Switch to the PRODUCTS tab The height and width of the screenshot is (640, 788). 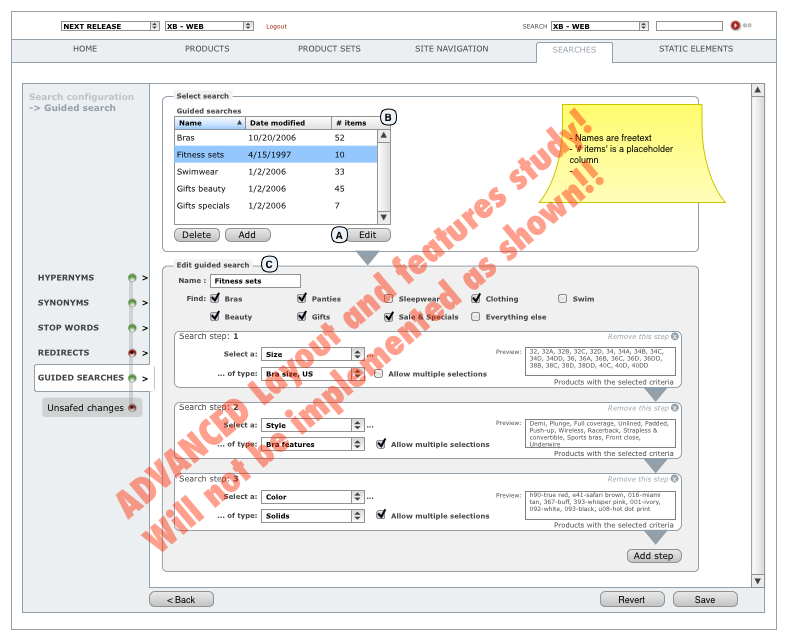[x=207, y=49]
